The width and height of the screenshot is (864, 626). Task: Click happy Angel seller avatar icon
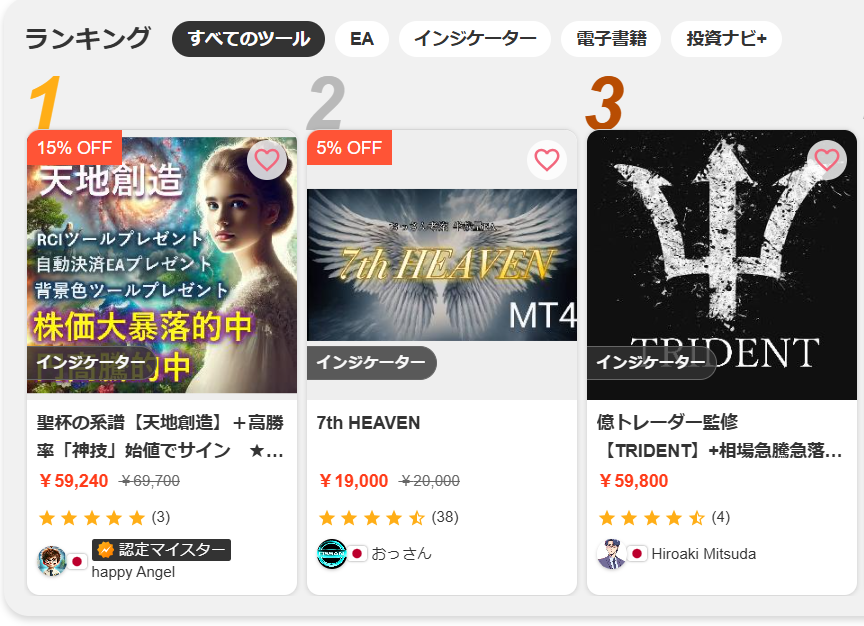click(x=52, y=561)
